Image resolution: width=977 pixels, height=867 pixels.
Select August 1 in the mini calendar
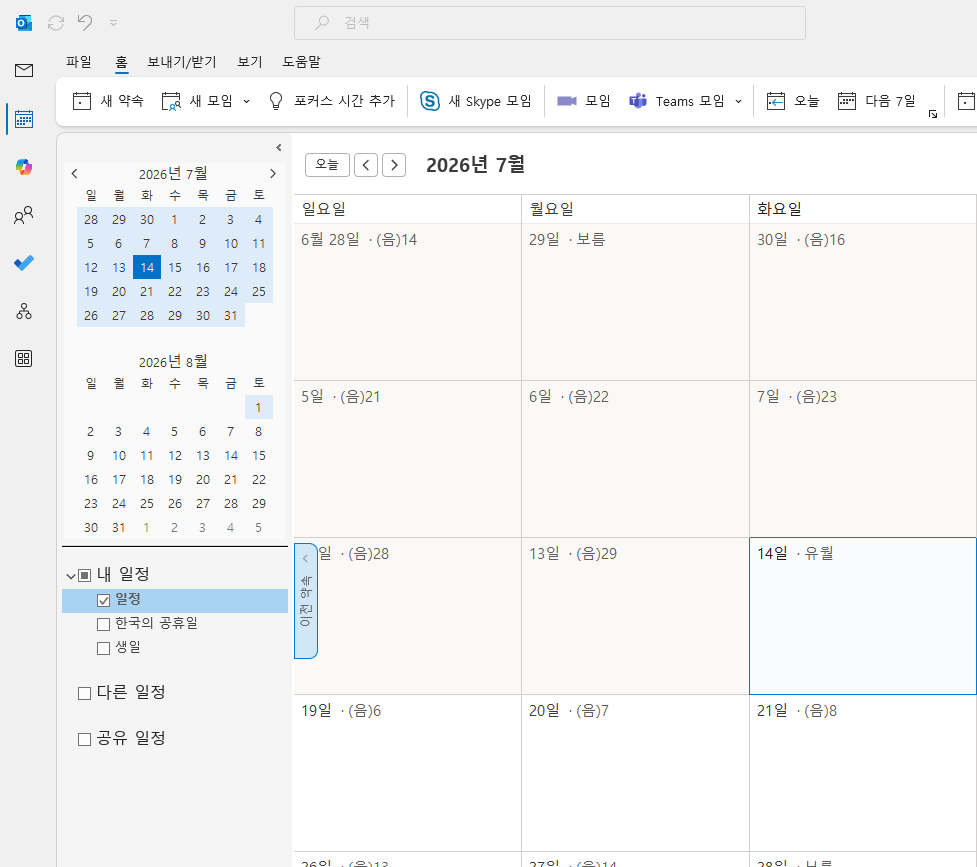pos(259,408)
